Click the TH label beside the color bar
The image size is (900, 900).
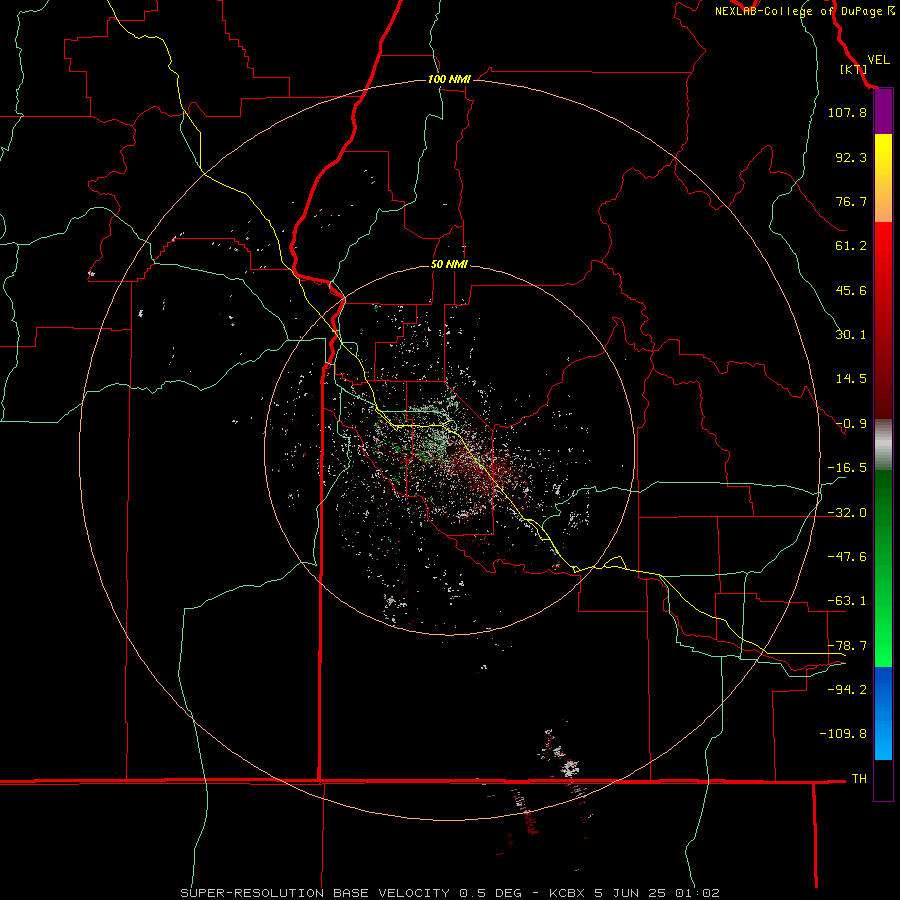click(859, 779)
